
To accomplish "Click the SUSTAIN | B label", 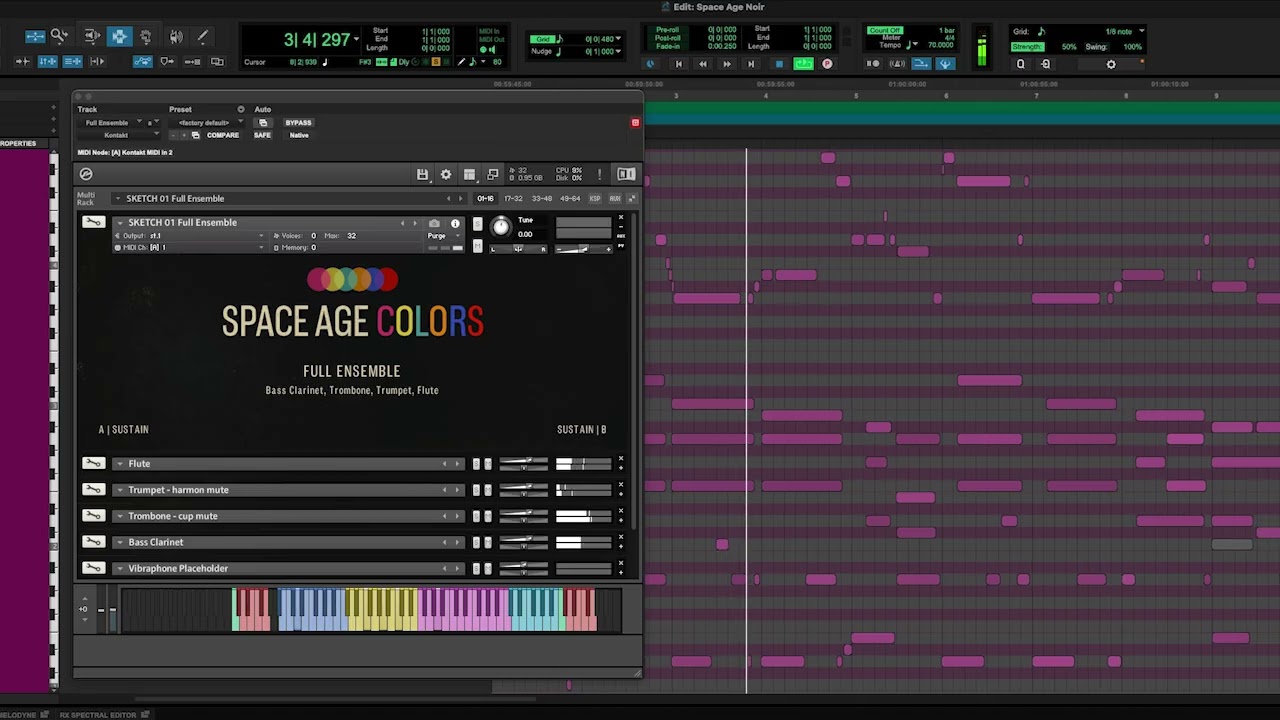I will click(x=581, y=429).
